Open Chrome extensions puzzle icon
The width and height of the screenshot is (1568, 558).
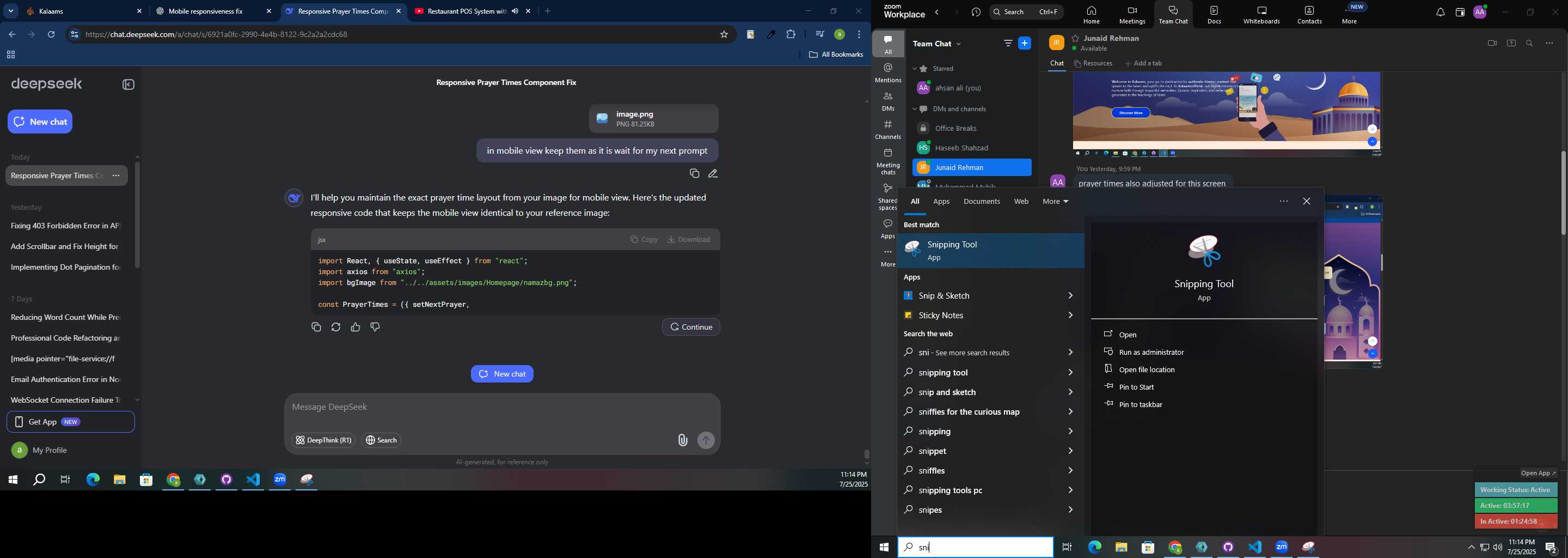(x=791, y=35)
